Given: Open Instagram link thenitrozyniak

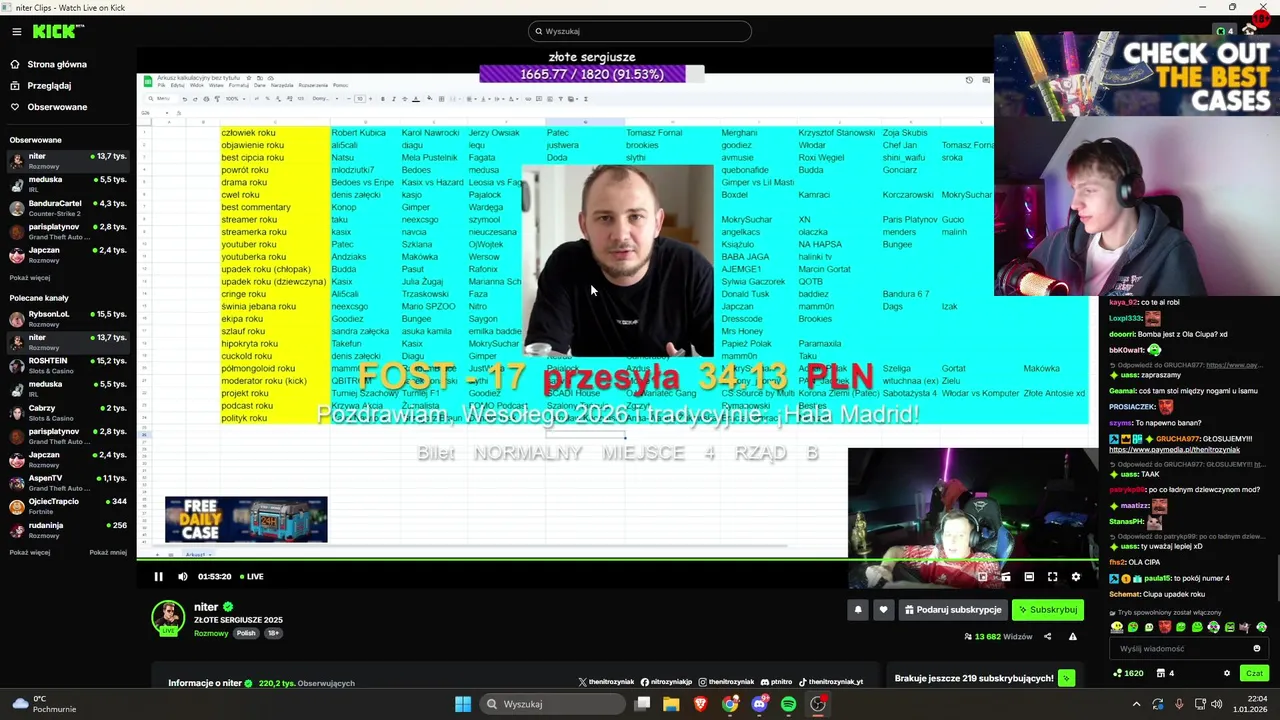Looking at the screenshot, I should click(x=726, y=682).
